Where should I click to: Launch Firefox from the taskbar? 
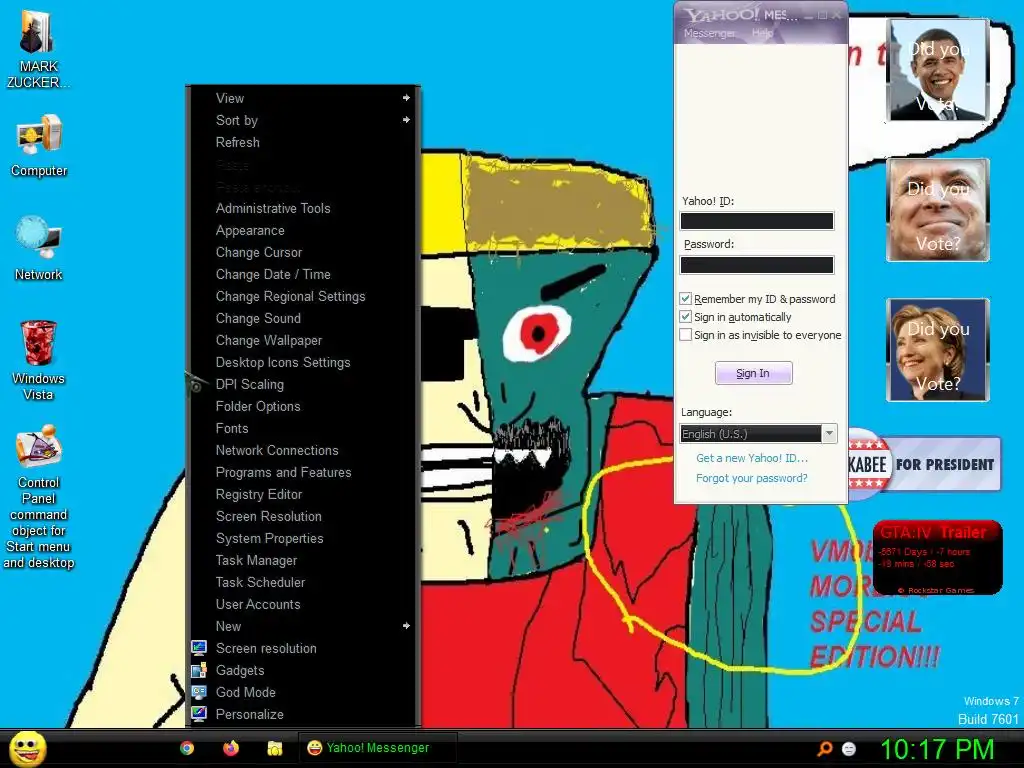[231, 748]
